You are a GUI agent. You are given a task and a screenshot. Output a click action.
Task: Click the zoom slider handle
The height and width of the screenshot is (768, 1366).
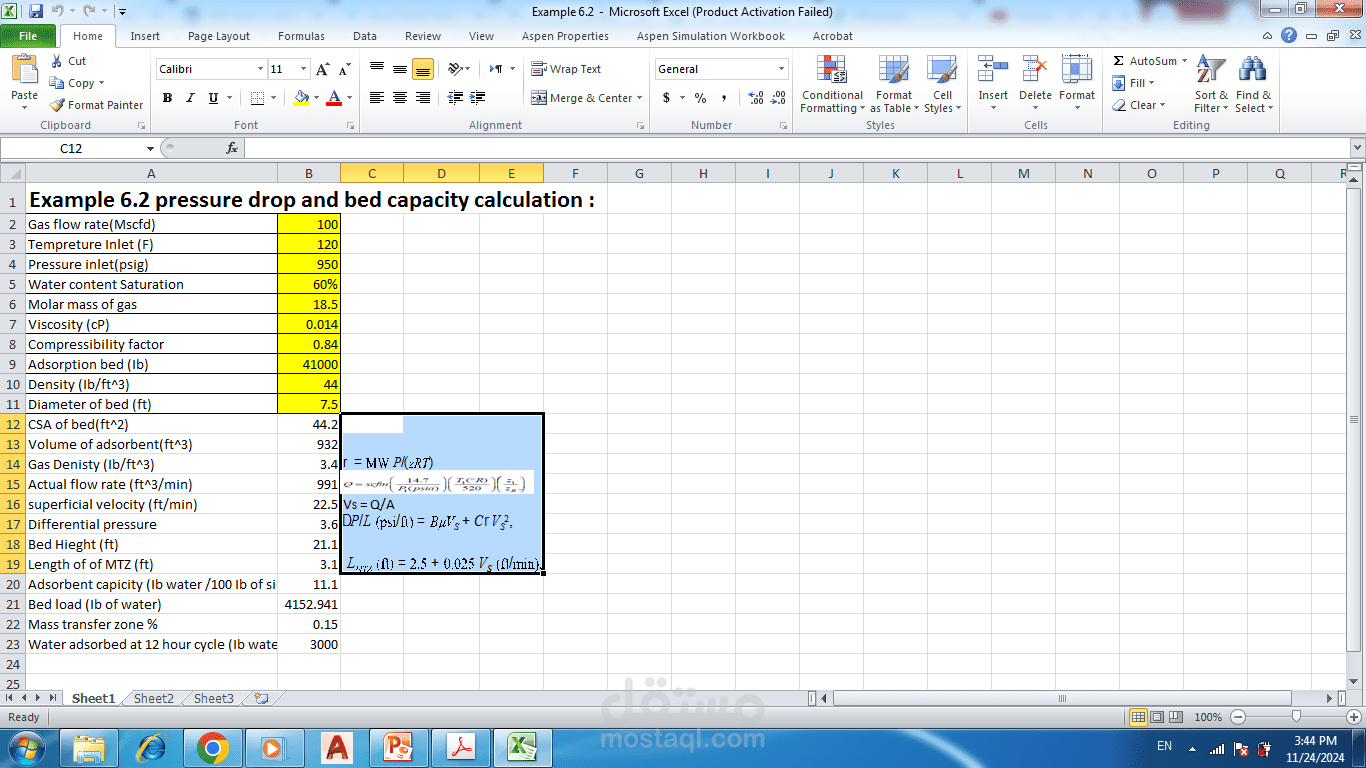[1296, 717]
